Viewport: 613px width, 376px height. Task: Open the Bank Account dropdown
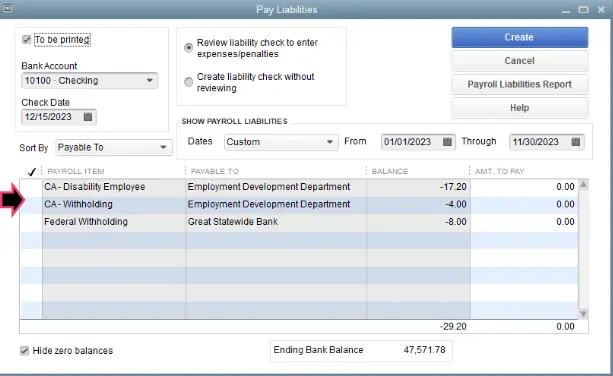point(90,81)
